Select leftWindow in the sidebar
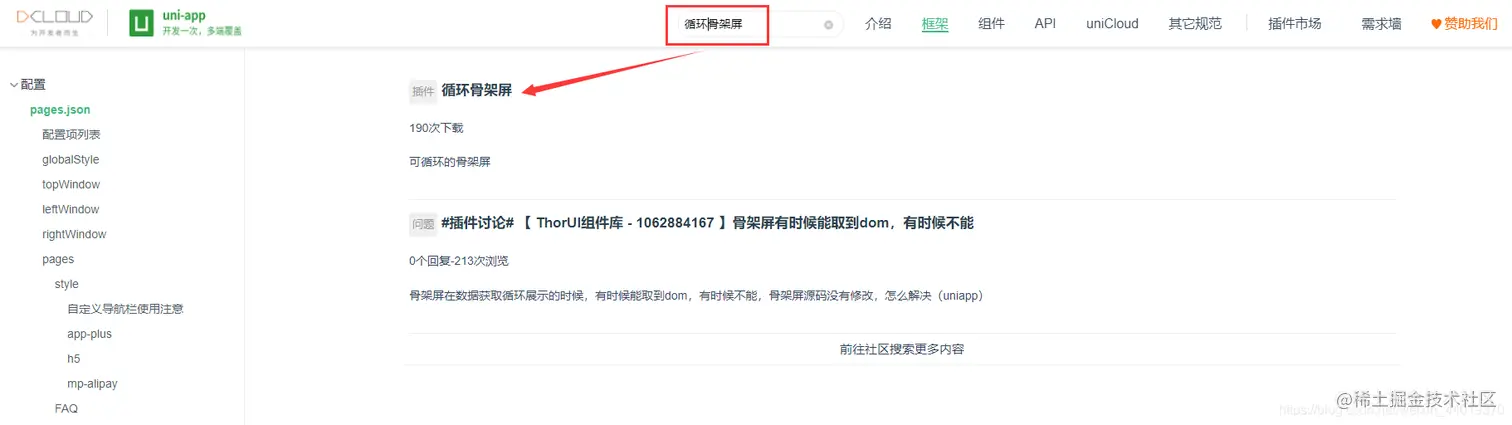This screenshot has width=1512, height=425. (x=70, y=210)
